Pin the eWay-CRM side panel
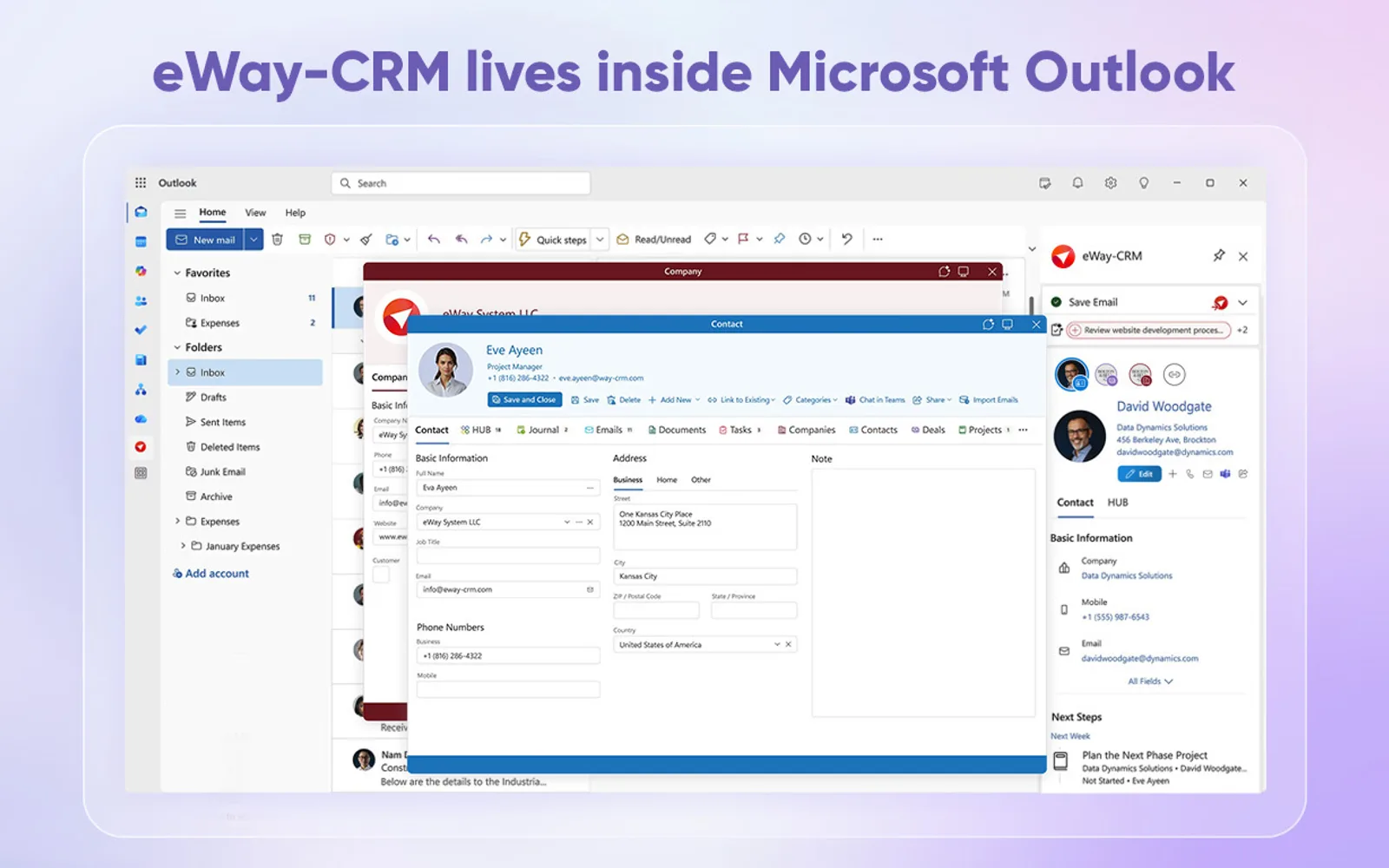 point(1219,255)
